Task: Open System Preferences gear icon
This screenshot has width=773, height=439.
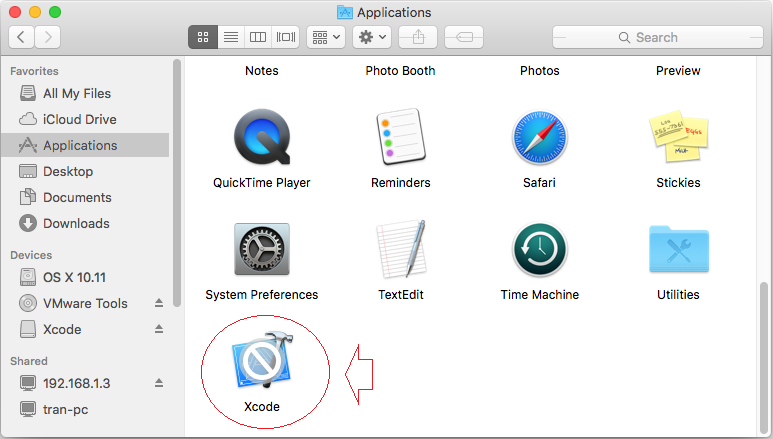Action: point(262,249)
